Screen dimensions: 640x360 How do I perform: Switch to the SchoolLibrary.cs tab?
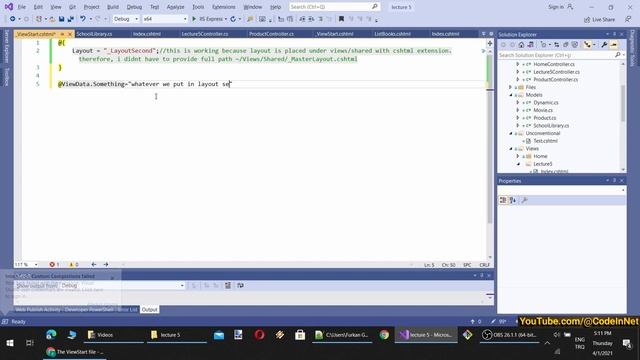(94, 34)
